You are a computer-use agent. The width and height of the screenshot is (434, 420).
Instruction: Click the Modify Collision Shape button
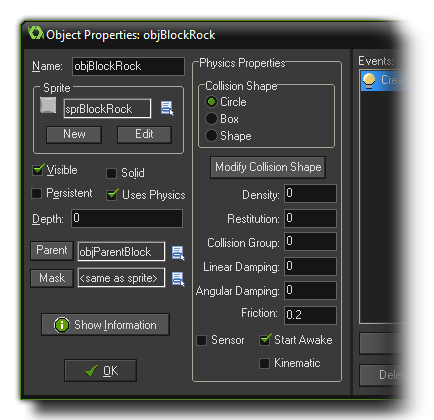tap(268, 167)
